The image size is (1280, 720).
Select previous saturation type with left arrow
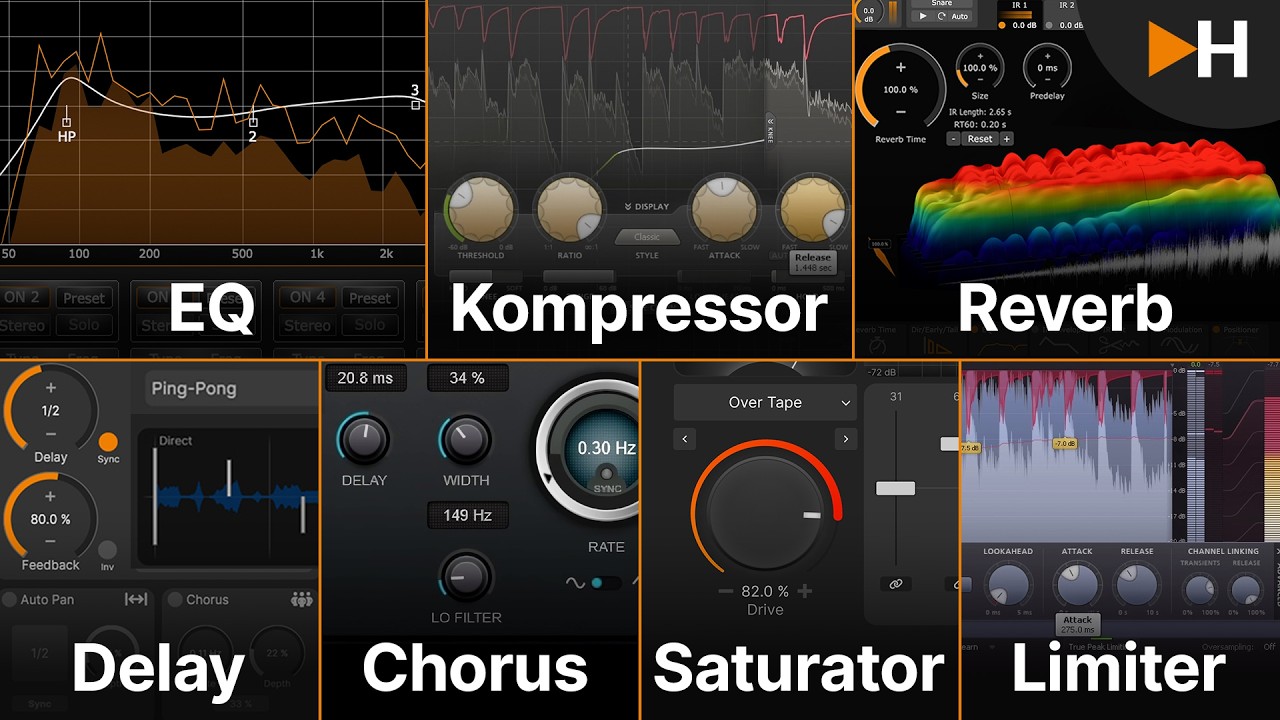[685, 439]
